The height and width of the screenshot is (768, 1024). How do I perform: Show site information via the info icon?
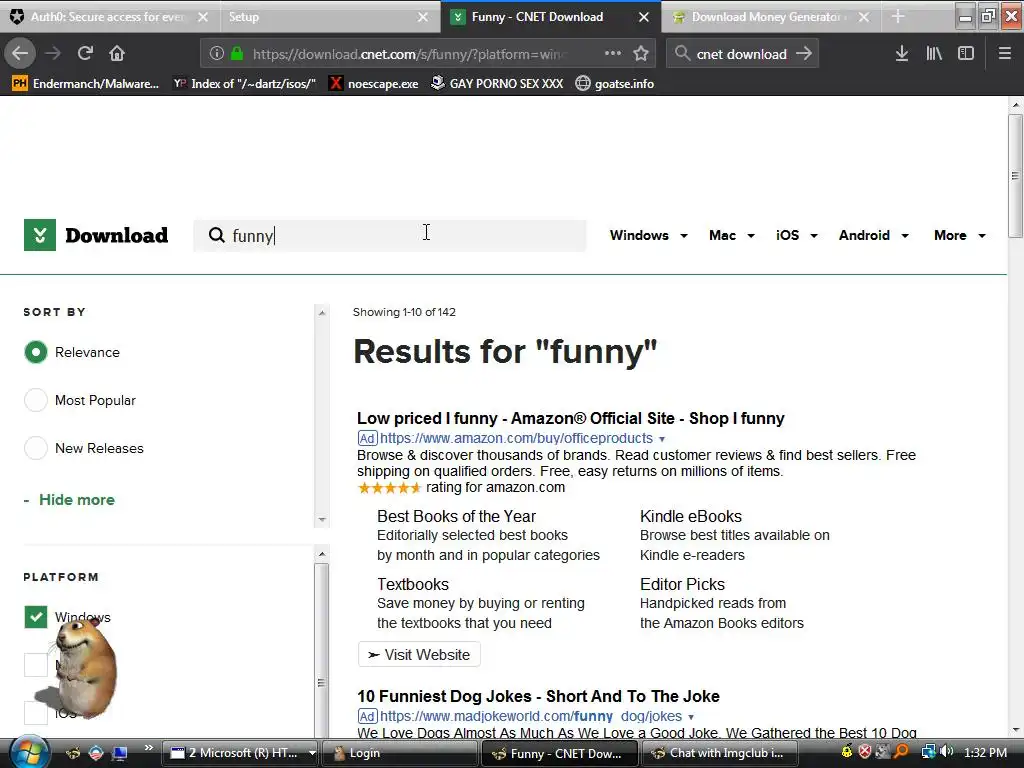[x=217, y=54]
